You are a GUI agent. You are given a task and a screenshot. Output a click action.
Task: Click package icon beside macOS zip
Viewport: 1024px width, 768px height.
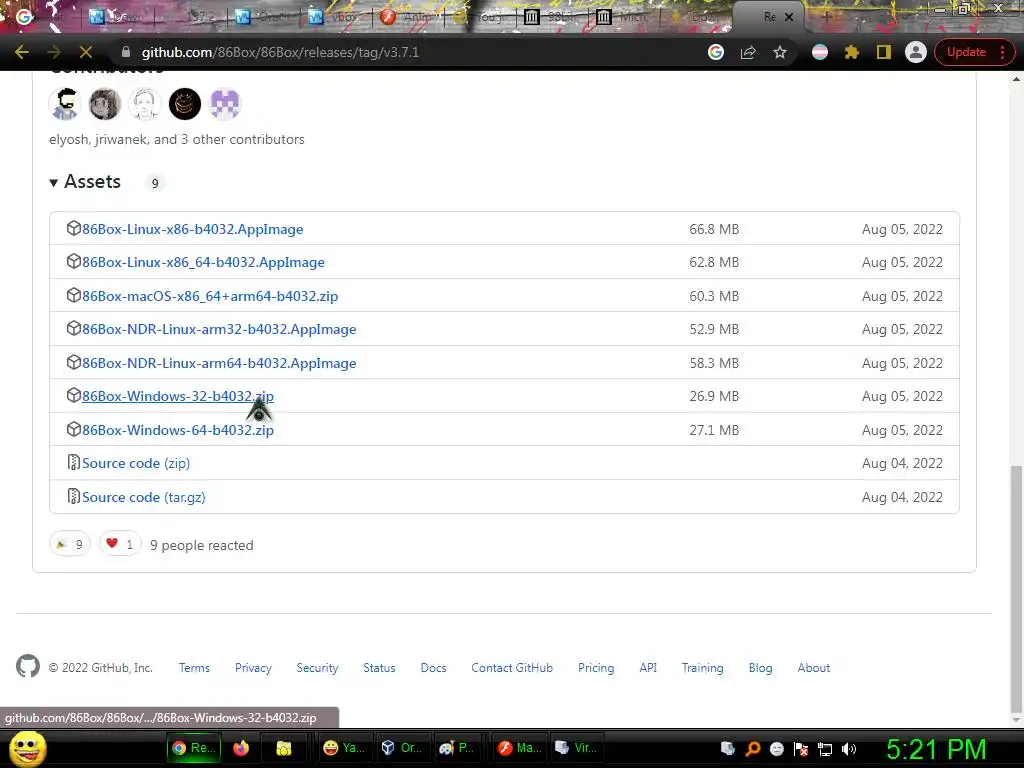[x=74, y=295]
